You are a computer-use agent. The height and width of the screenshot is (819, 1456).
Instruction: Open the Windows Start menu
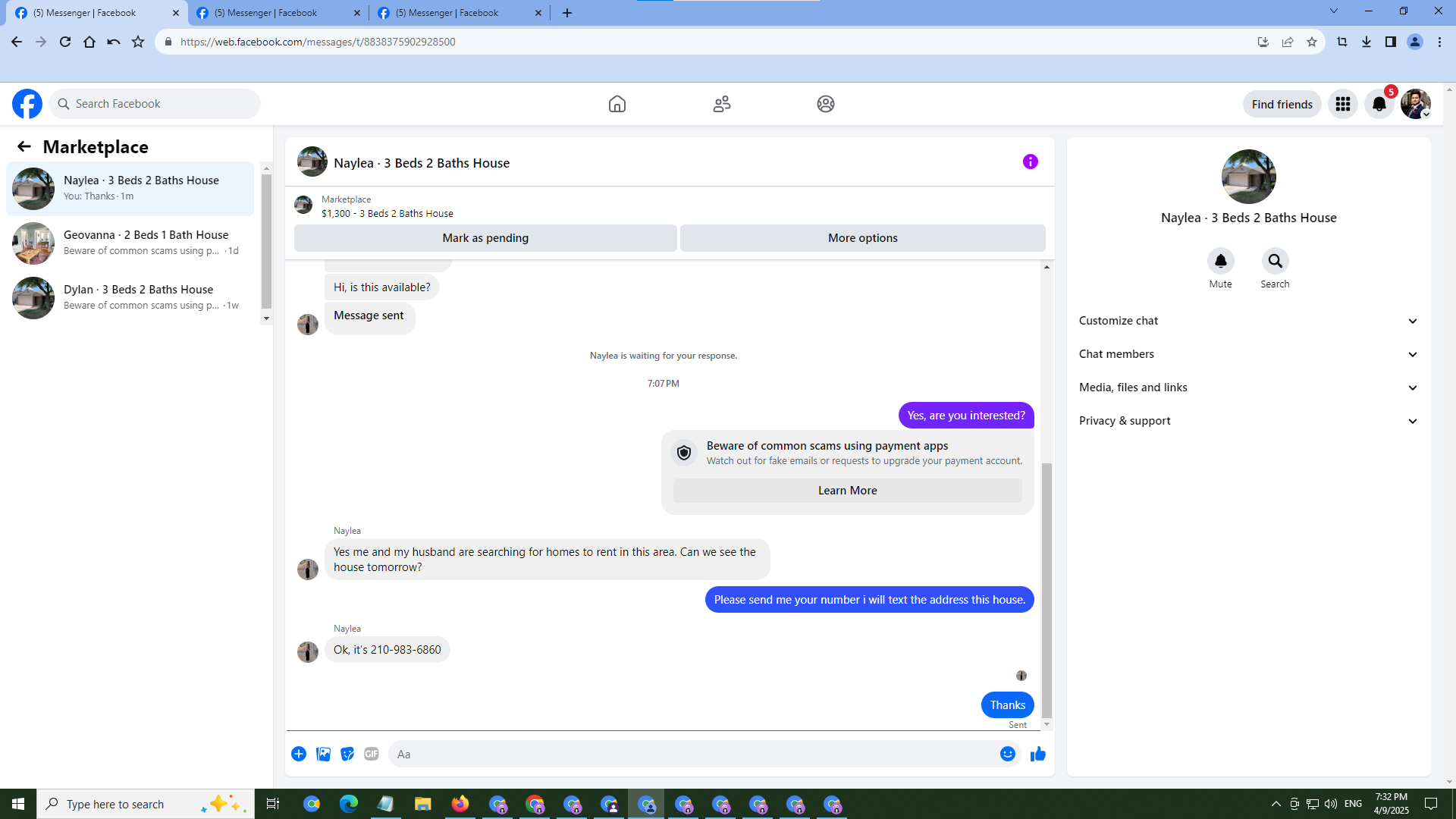(18, 804)
